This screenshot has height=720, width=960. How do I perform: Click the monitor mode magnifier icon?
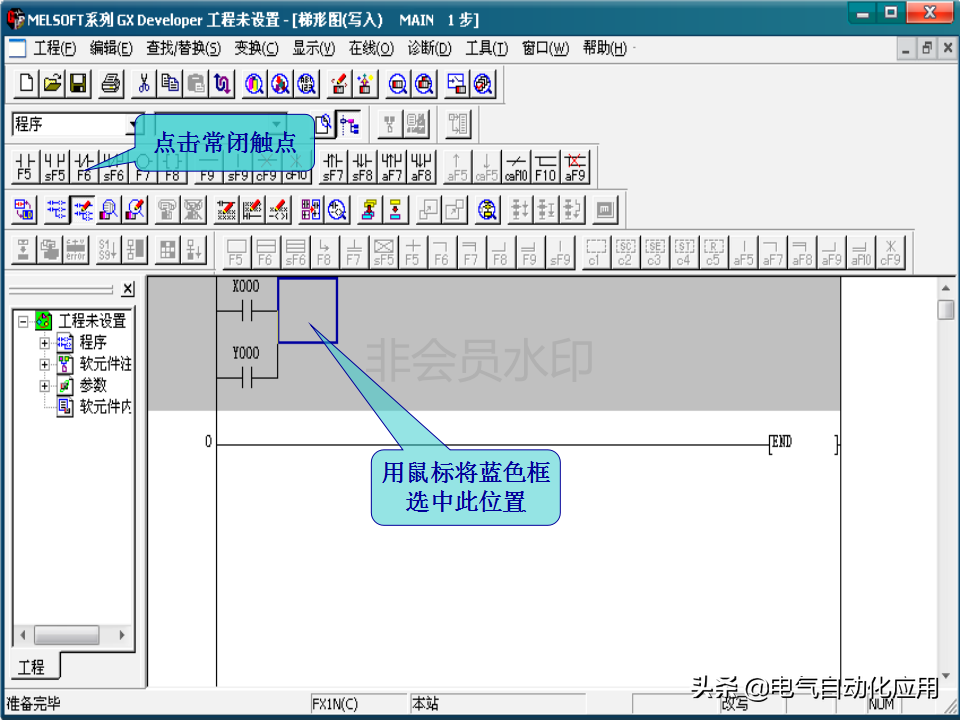pos(109,210)
